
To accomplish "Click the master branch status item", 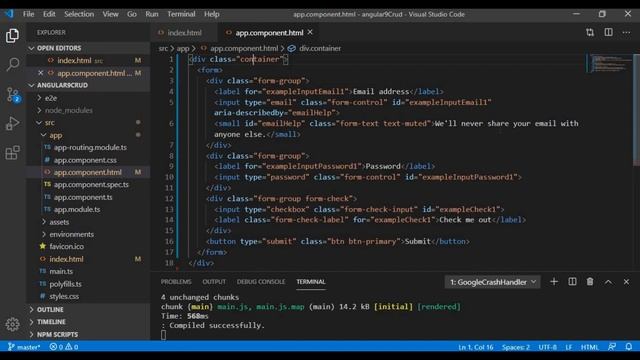I will click(x=24, y=347).
